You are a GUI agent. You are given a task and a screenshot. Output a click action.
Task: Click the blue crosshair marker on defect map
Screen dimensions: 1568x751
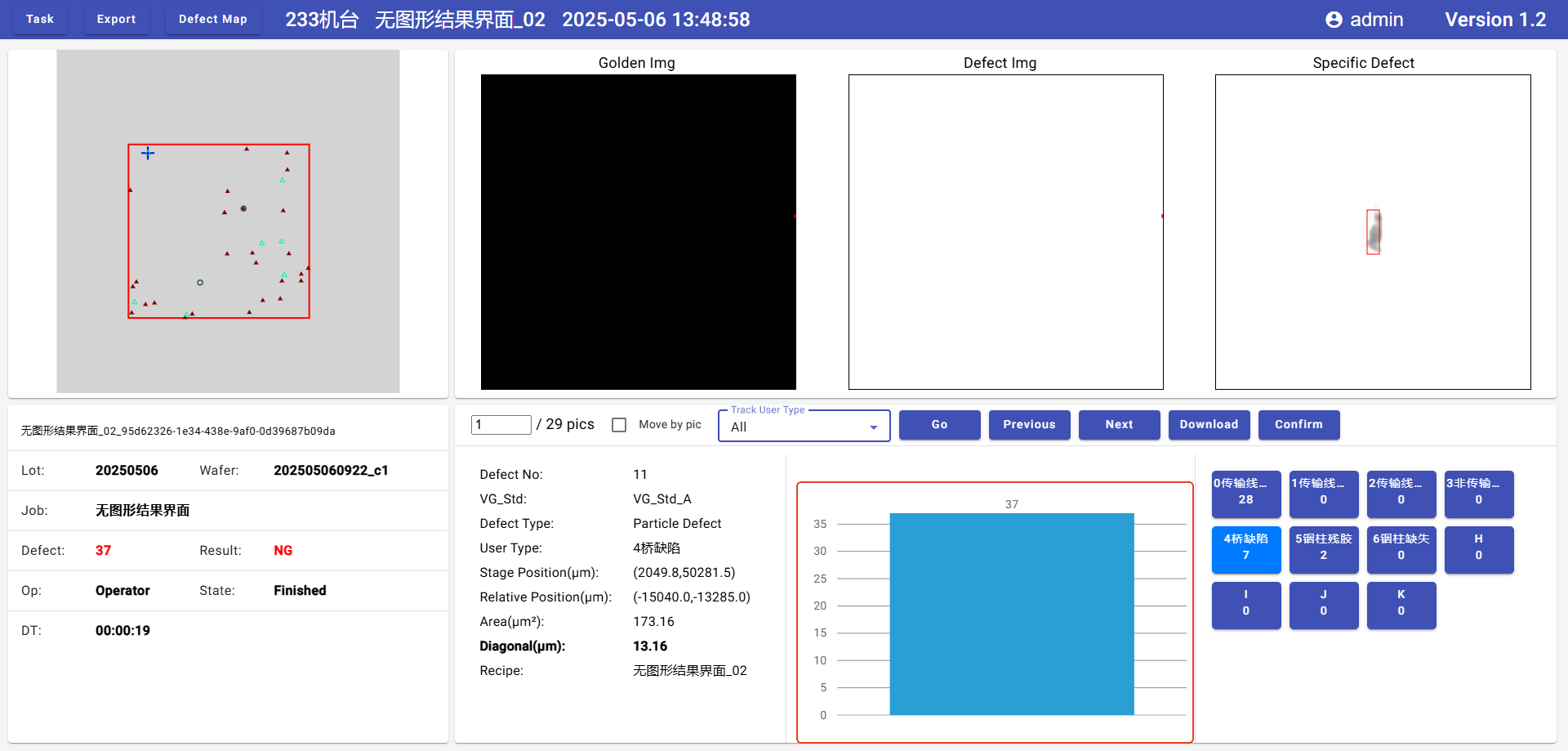click(x=148, y=153)
